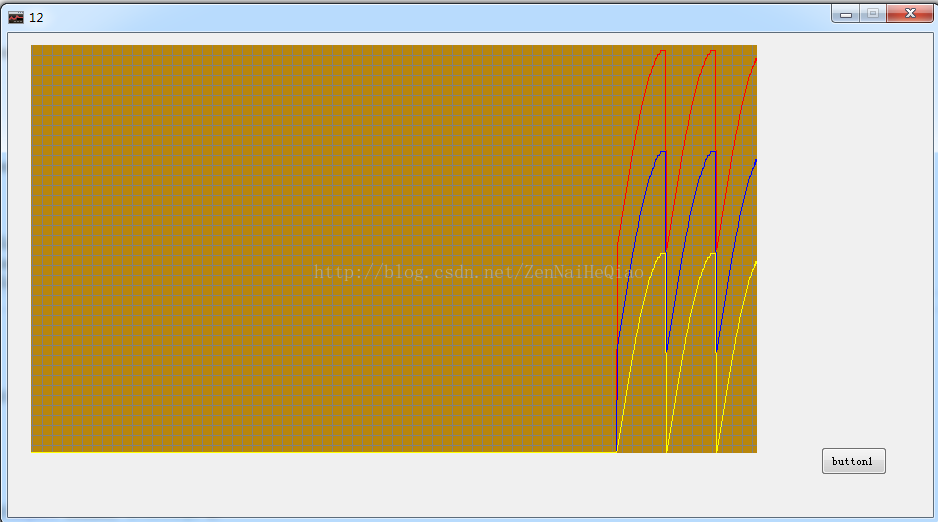Maximize the 12 window
The height and width of the screenshot is (522, 938).
pyautogui.click(x=873, y=13)
